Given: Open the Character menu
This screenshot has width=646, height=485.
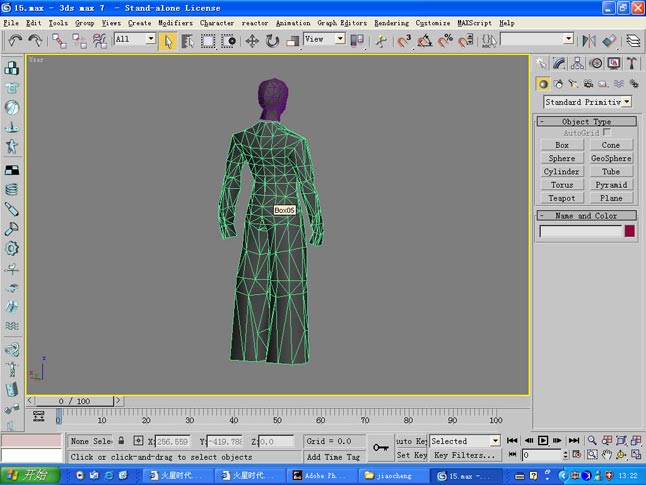Looking at the screenshot, I should [x=217, y=23].
